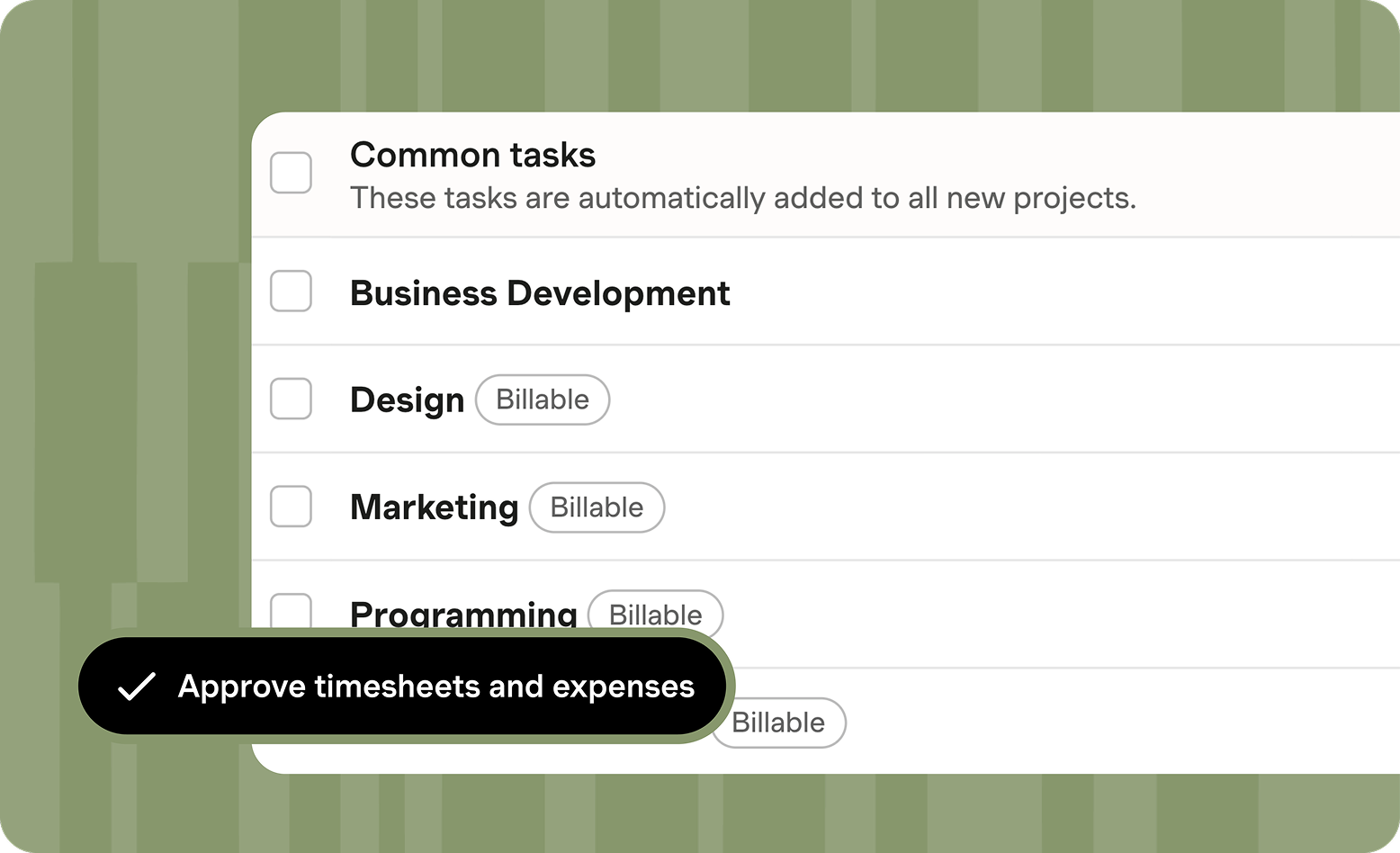Image resolution: width=1400 pixels, height=853 pixels.
Task: Click empty space in the Business Development row
Action: (x=1035, y=293)
